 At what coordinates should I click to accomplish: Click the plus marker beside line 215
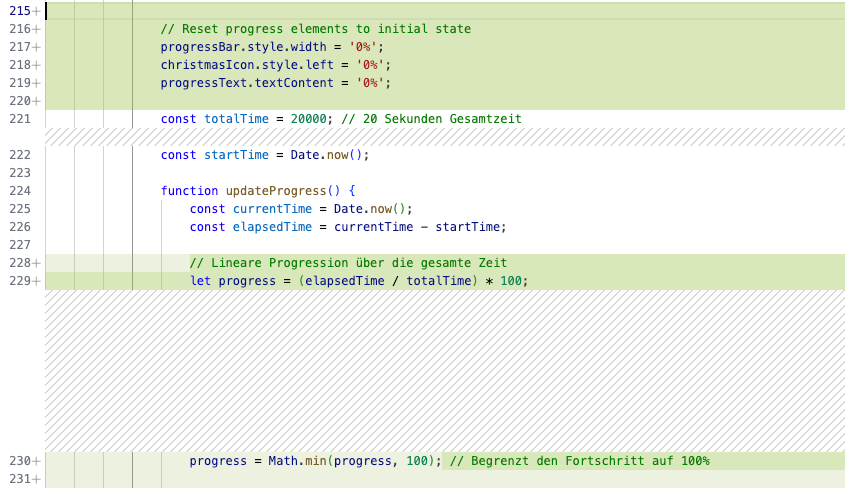[36, 11]
